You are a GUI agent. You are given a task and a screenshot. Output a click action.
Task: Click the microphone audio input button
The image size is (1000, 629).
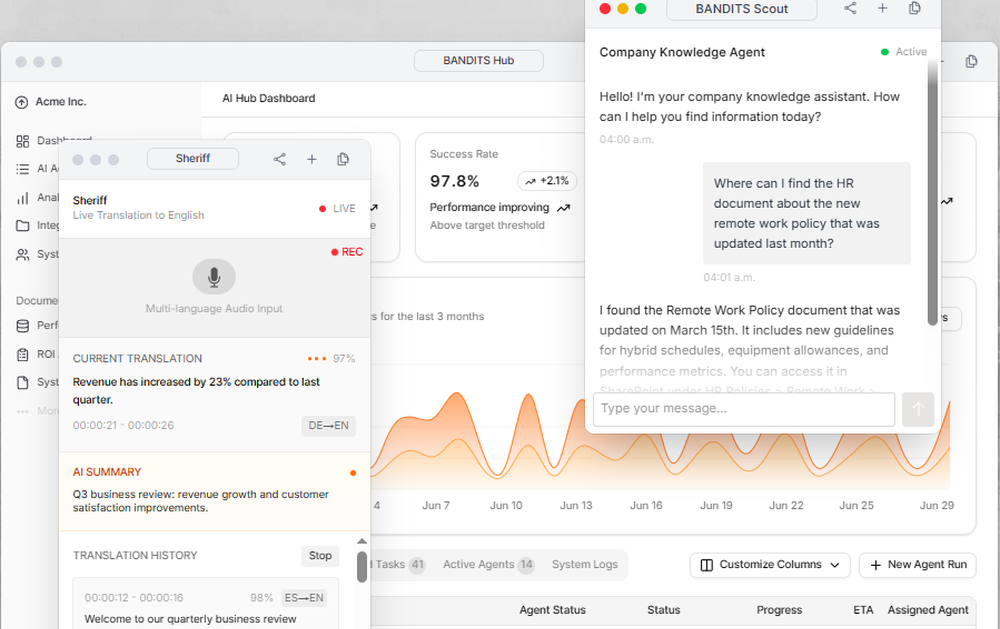(x=214, y=277)
